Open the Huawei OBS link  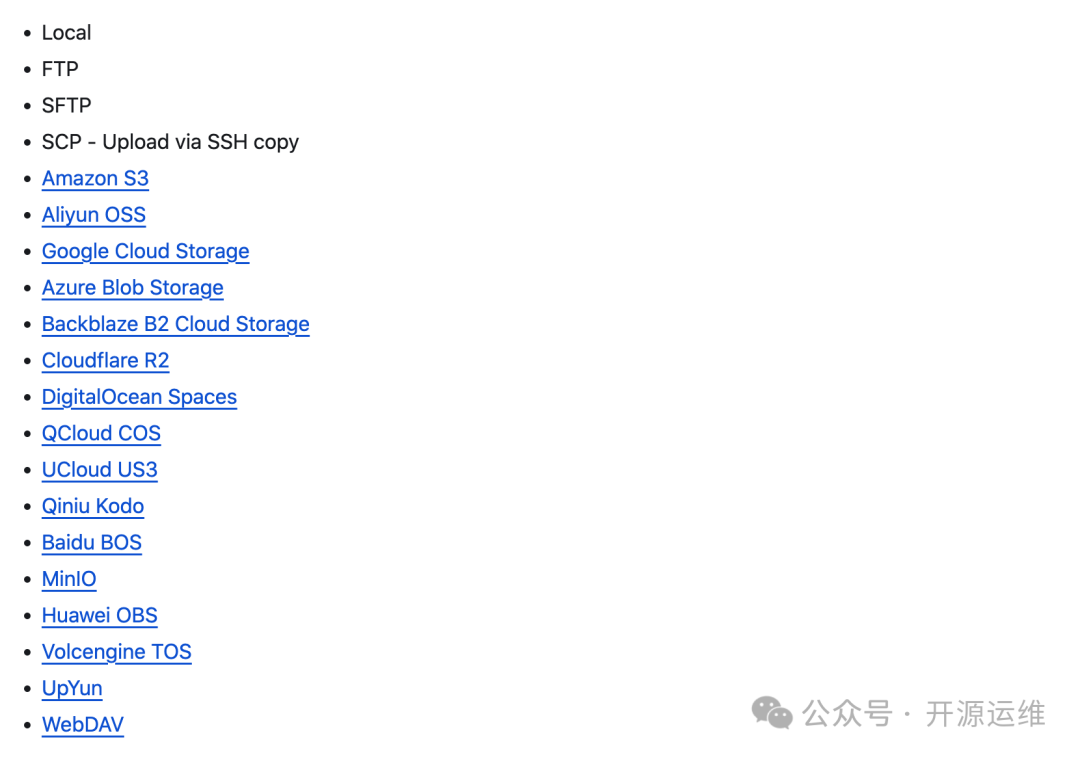tap(100, 616)
